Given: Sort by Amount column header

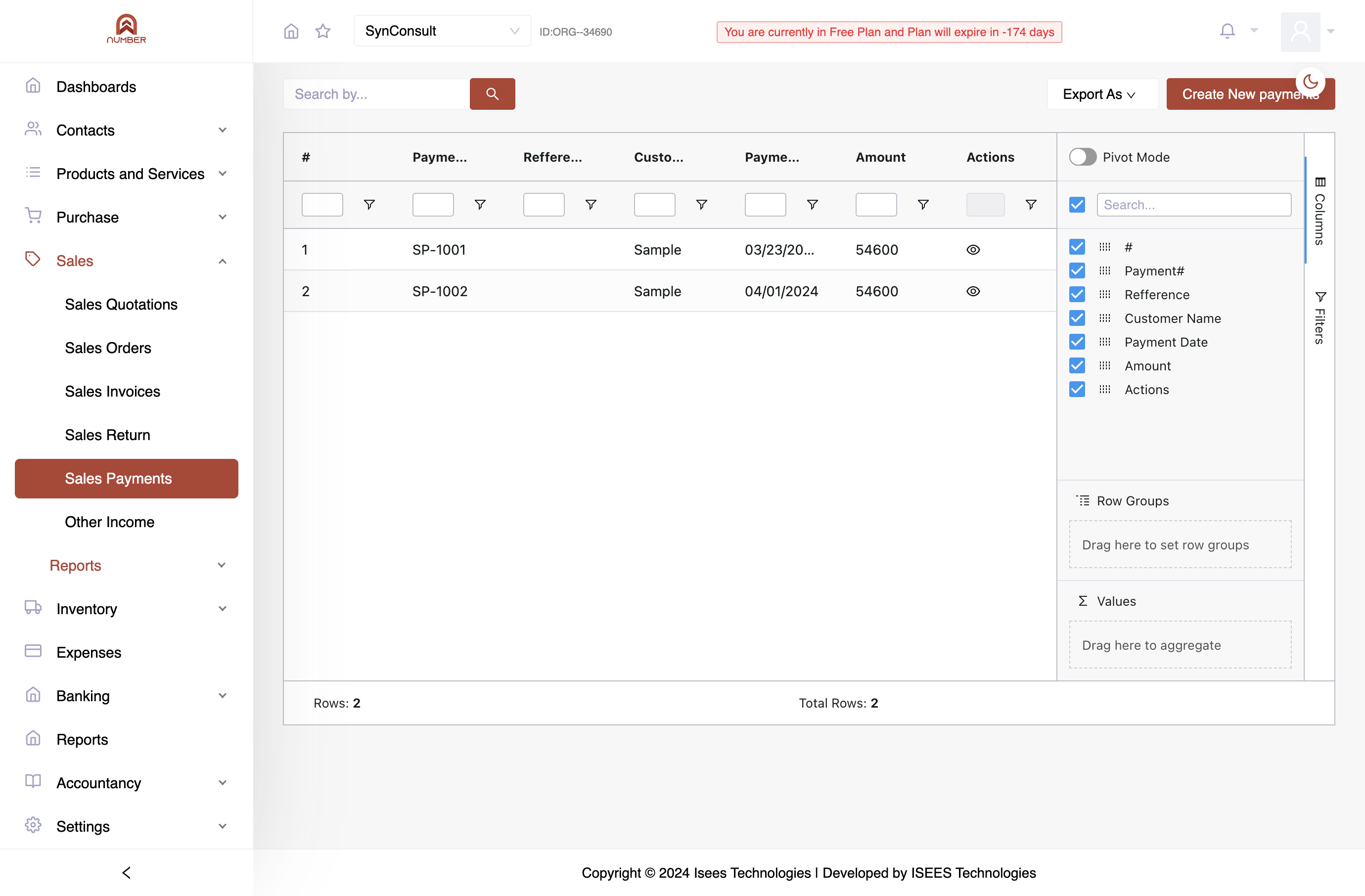Looking at the screenshot, I should [x=880, y=157].
